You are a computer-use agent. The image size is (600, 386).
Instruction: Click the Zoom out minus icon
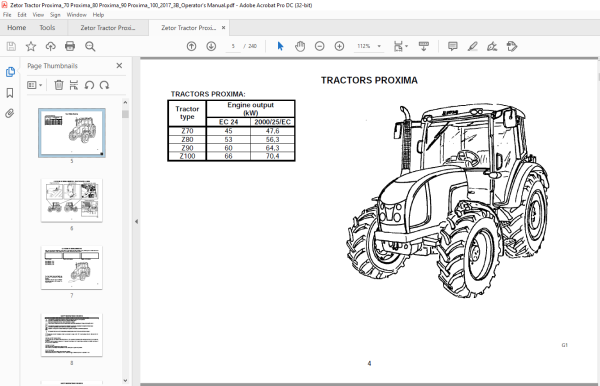(x=320, y=46)
